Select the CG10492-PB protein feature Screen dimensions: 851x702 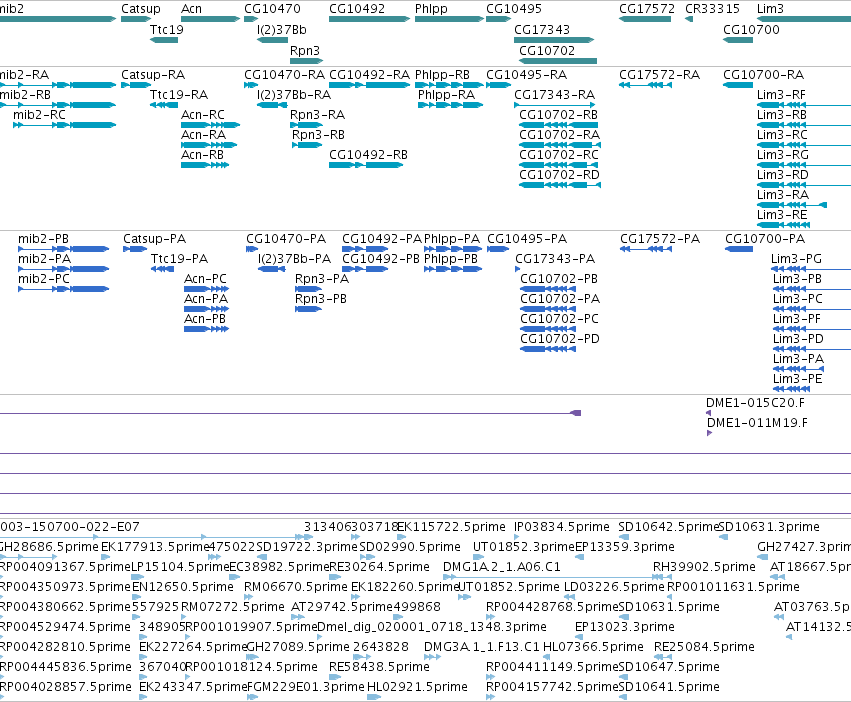(x=365, y=269)
